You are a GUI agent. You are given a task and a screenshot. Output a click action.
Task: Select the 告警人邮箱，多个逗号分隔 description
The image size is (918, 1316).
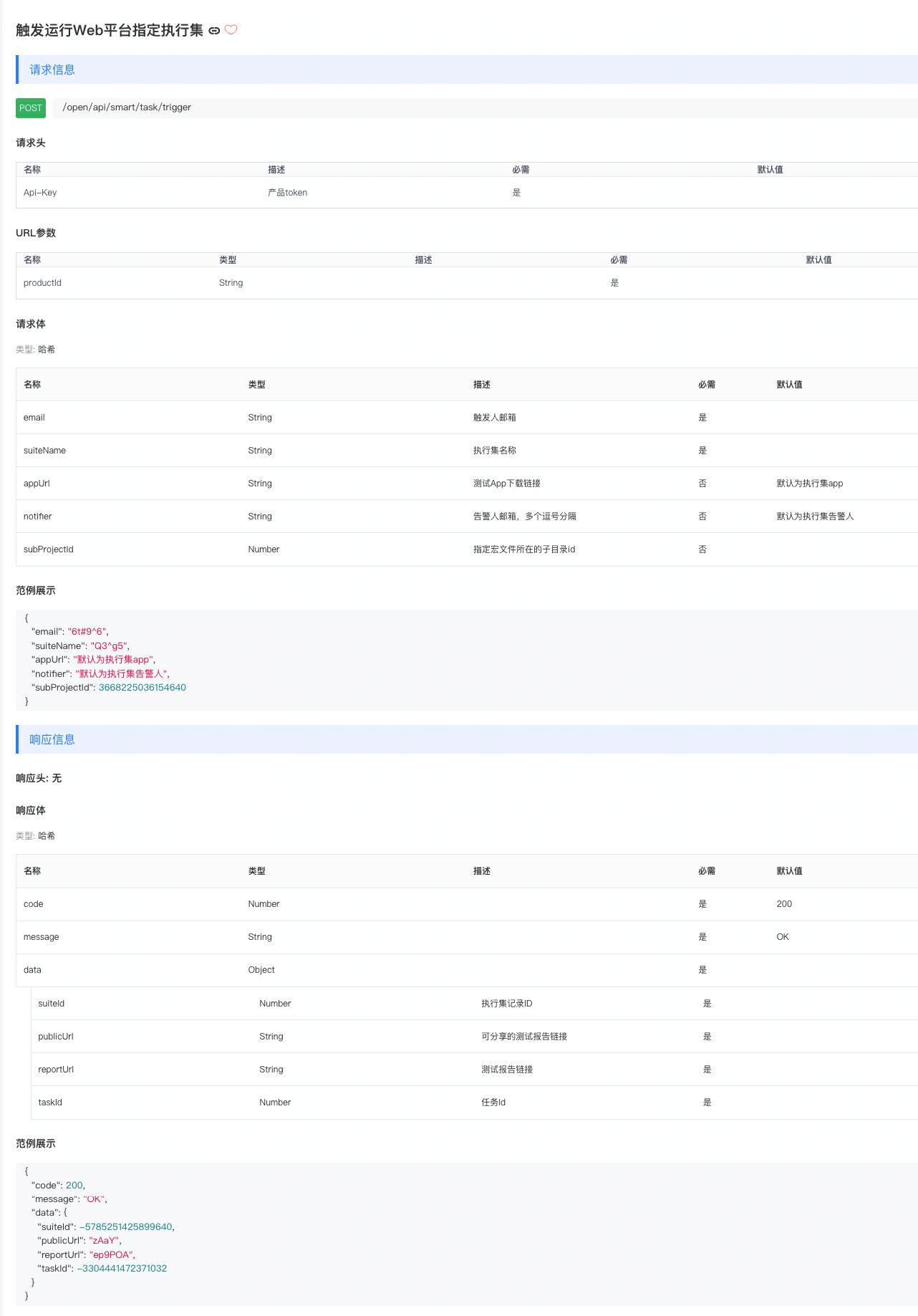point(525,517)
